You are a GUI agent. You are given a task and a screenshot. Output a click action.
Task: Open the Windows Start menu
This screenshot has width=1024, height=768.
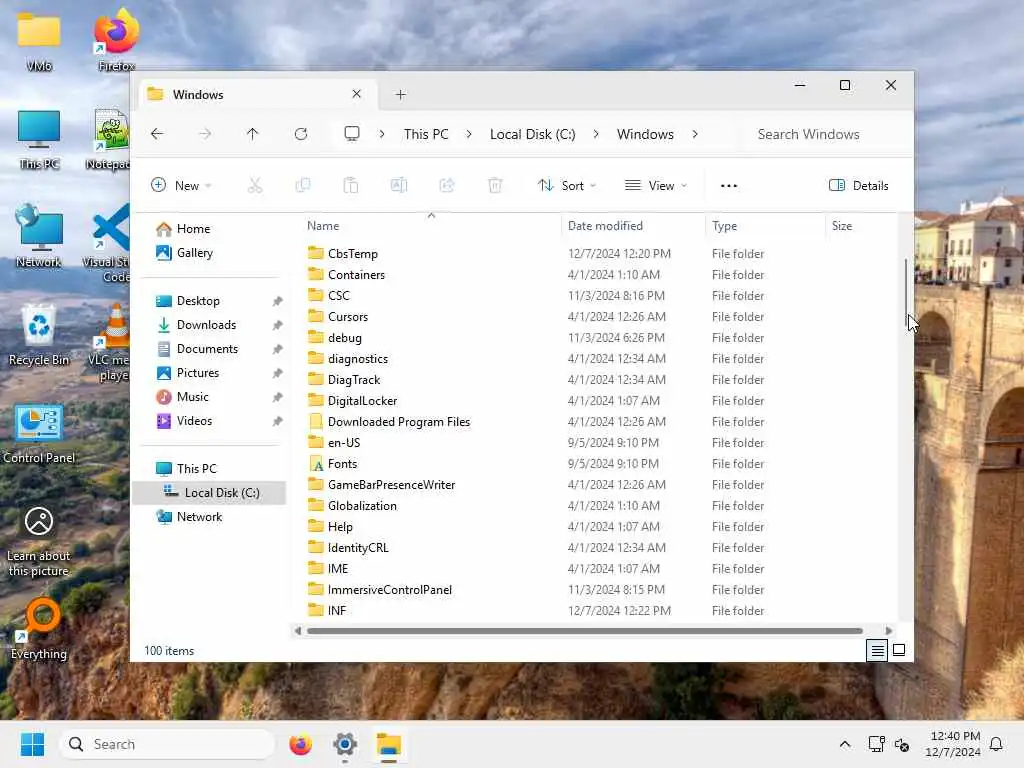click(x=32, y=744)
